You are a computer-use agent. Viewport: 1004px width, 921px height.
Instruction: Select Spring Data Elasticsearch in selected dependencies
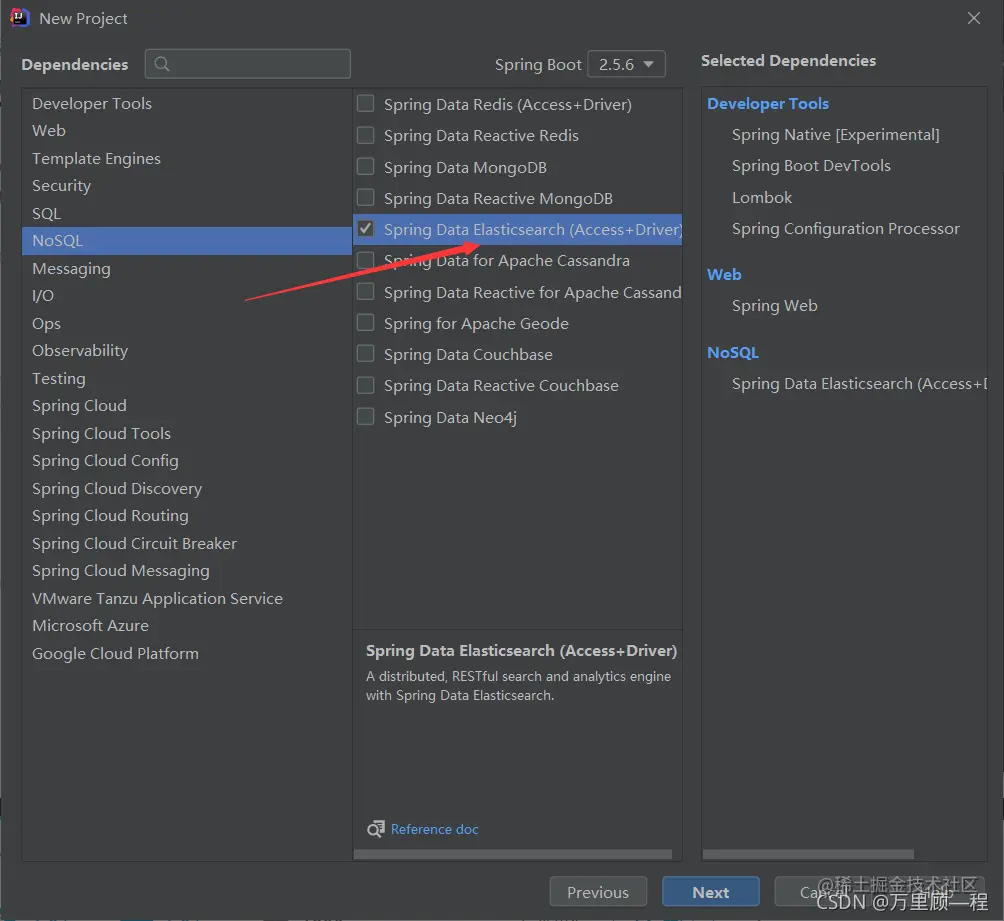coord(859,384)
